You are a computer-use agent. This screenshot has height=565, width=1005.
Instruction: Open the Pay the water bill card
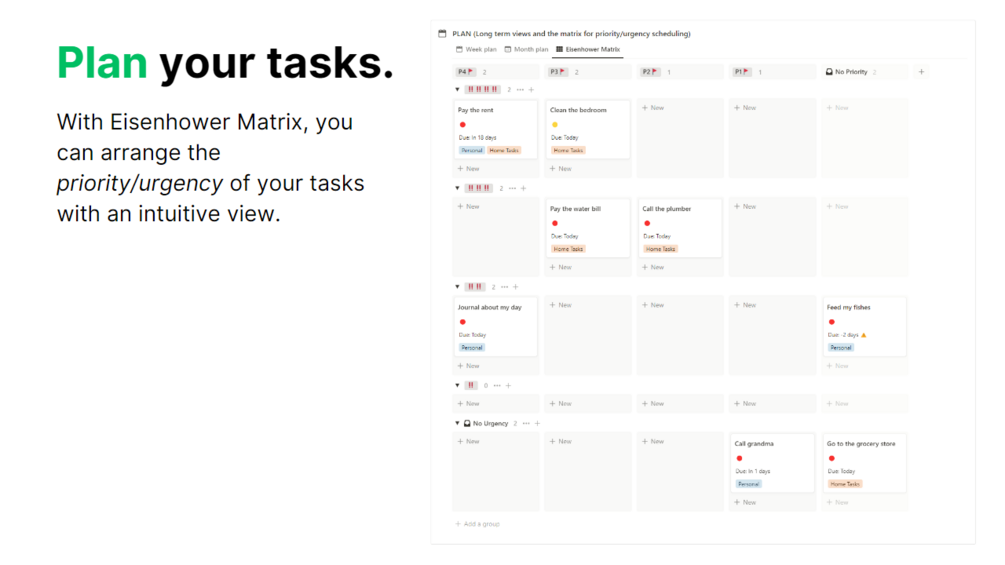(587, 228)
